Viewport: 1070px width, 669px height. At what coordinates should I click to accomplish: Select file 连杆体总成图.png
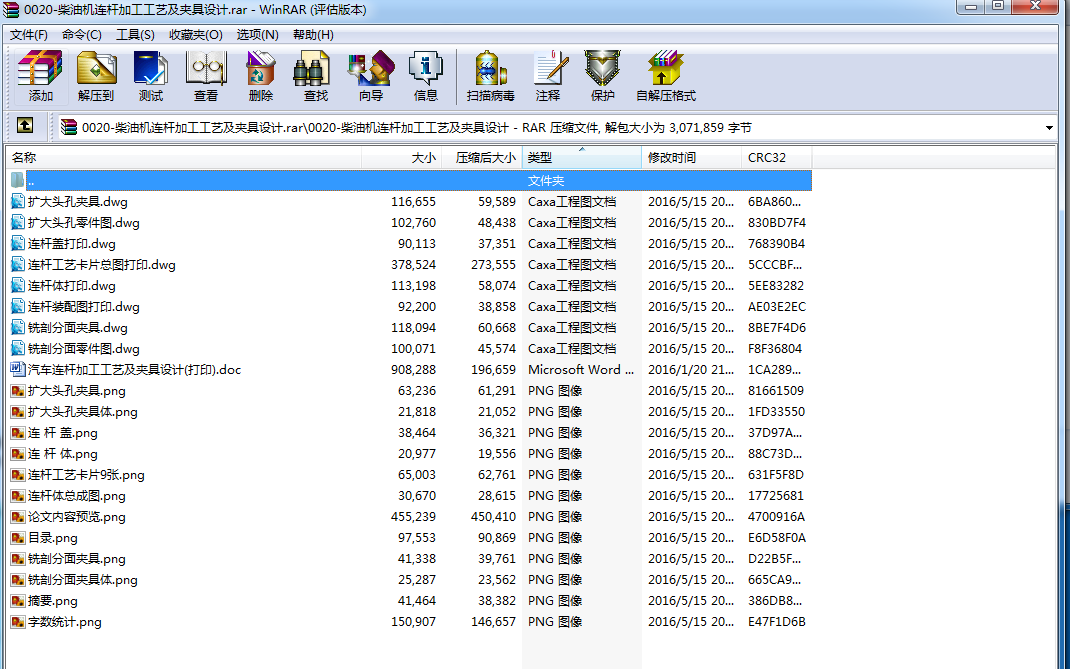(76, 496)
